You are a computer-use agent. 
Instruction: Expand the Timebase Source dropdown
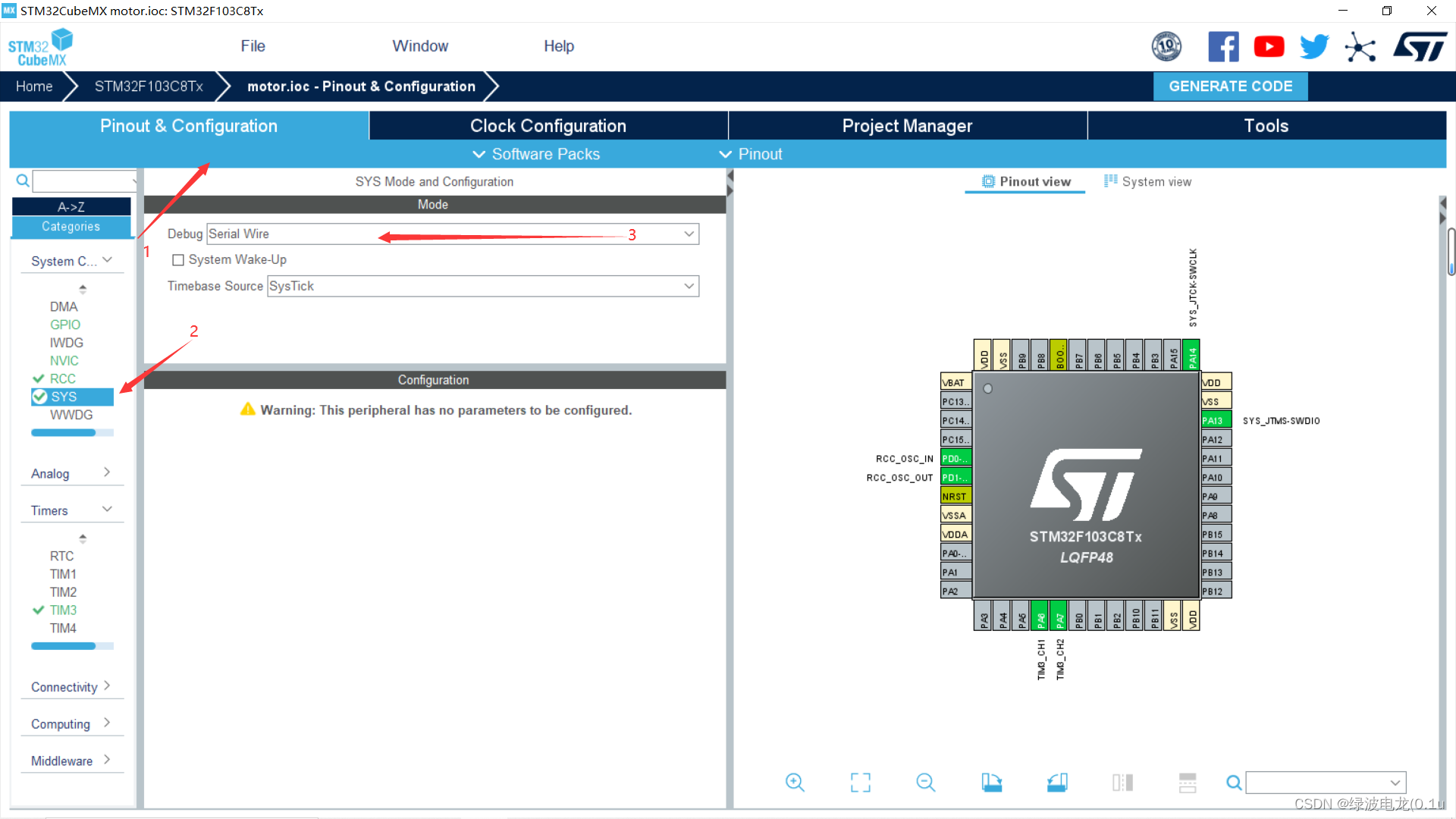pyautogui.click(x=690, y=286)
